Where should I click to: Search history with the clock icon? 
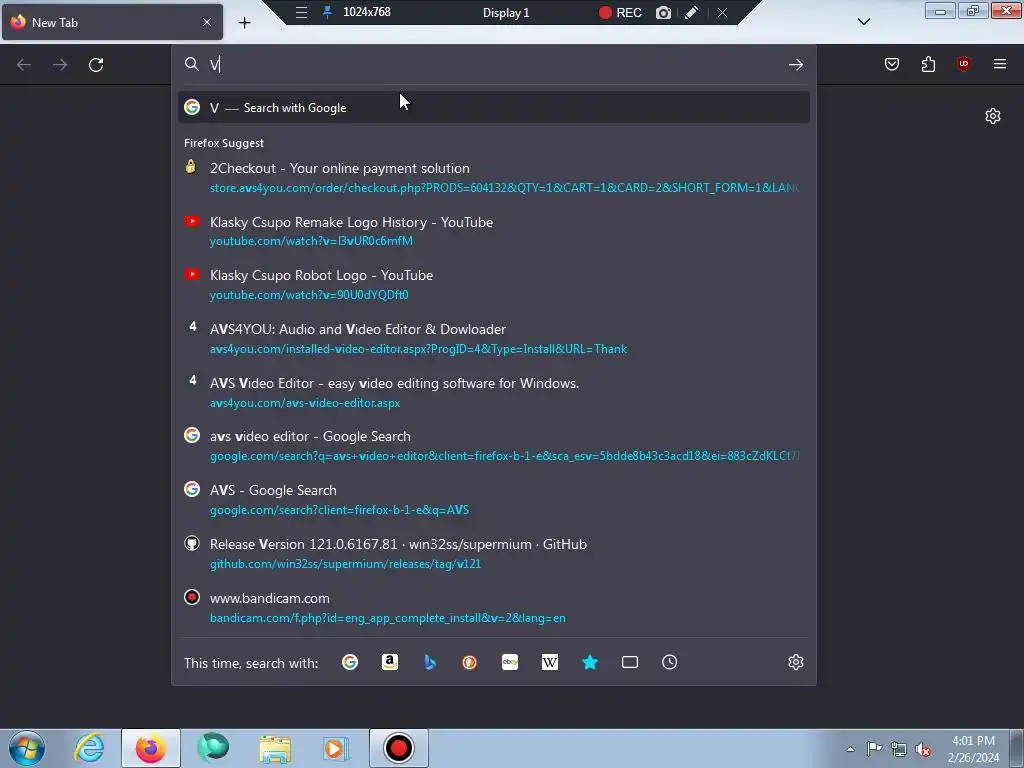tap(669, 662)
